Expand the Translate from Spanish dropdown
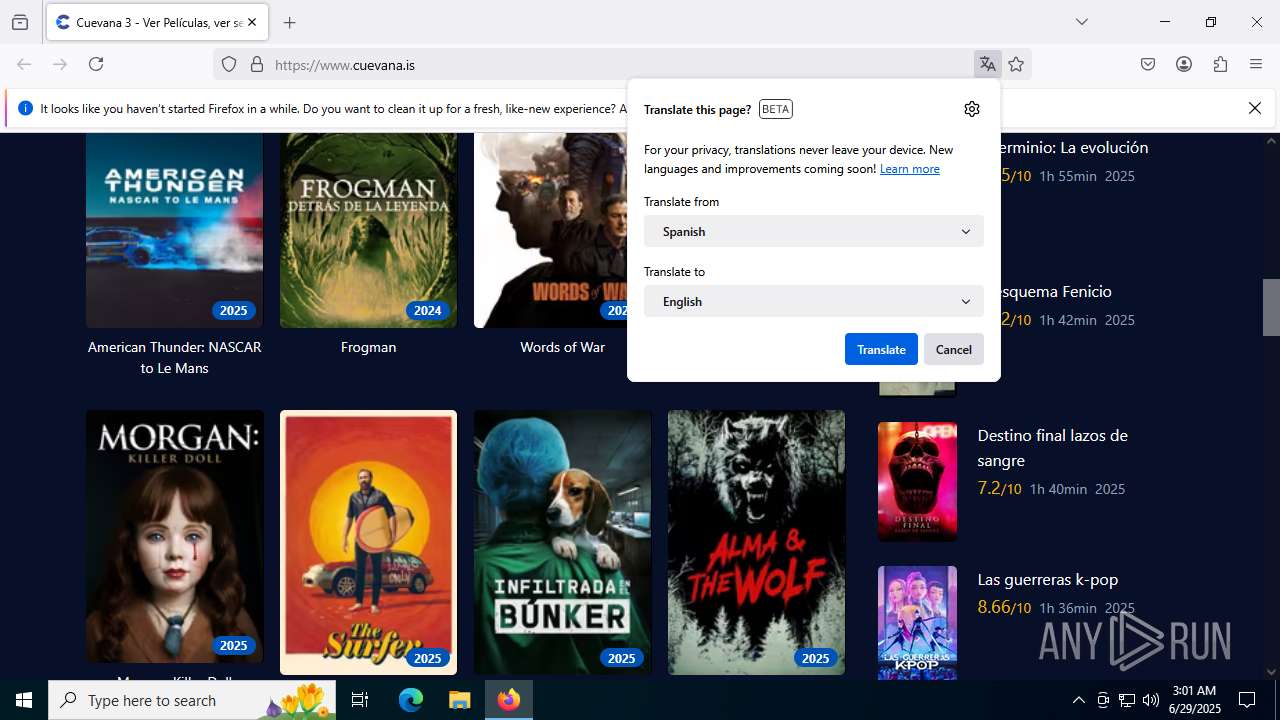Viewport: 1280px width, 720px height. point(814,231)
